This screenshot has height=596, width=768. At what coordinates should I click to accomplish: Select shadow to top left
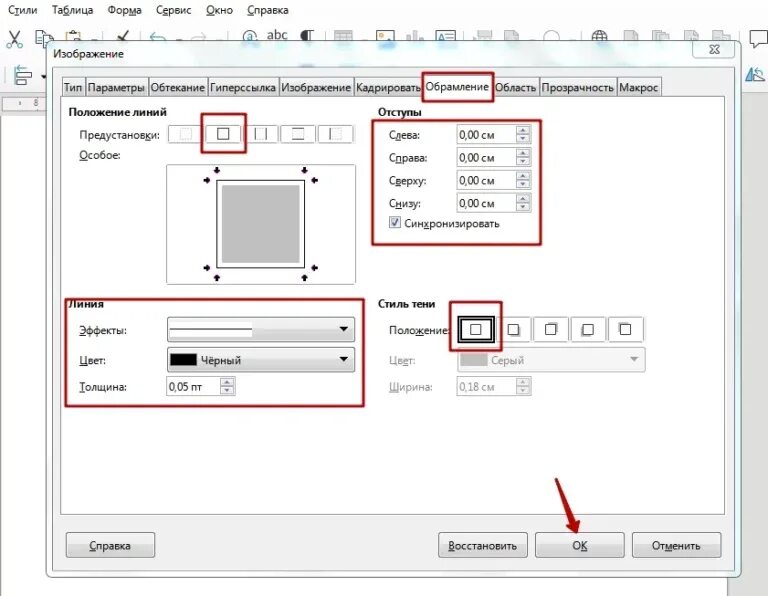[x=625, y=329]
